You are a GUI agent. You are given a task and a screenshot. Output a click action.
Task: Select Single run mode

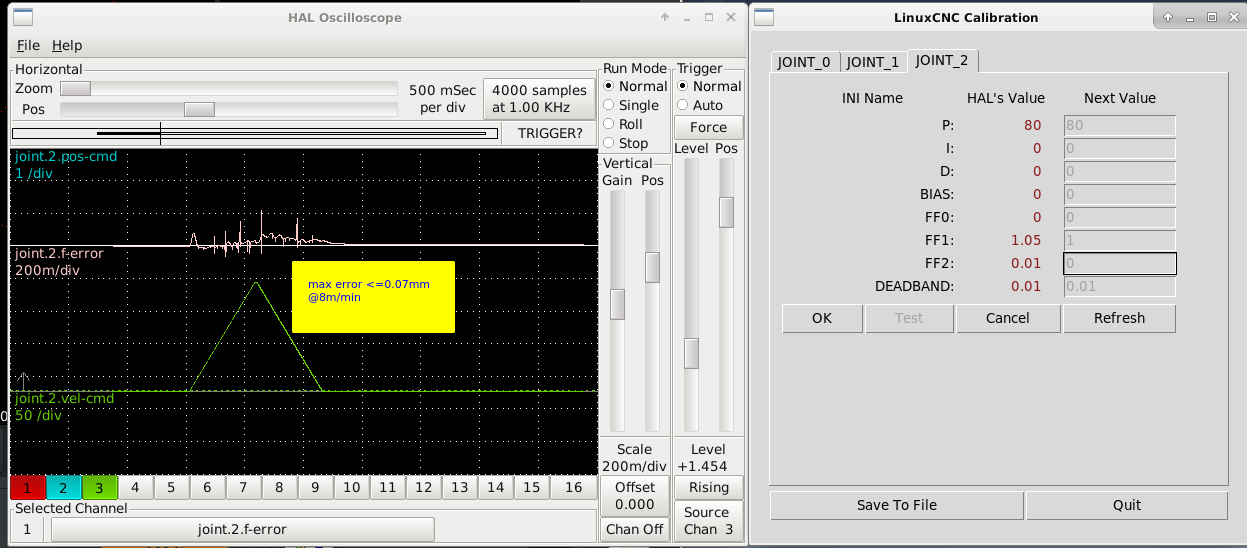point(631,105)
